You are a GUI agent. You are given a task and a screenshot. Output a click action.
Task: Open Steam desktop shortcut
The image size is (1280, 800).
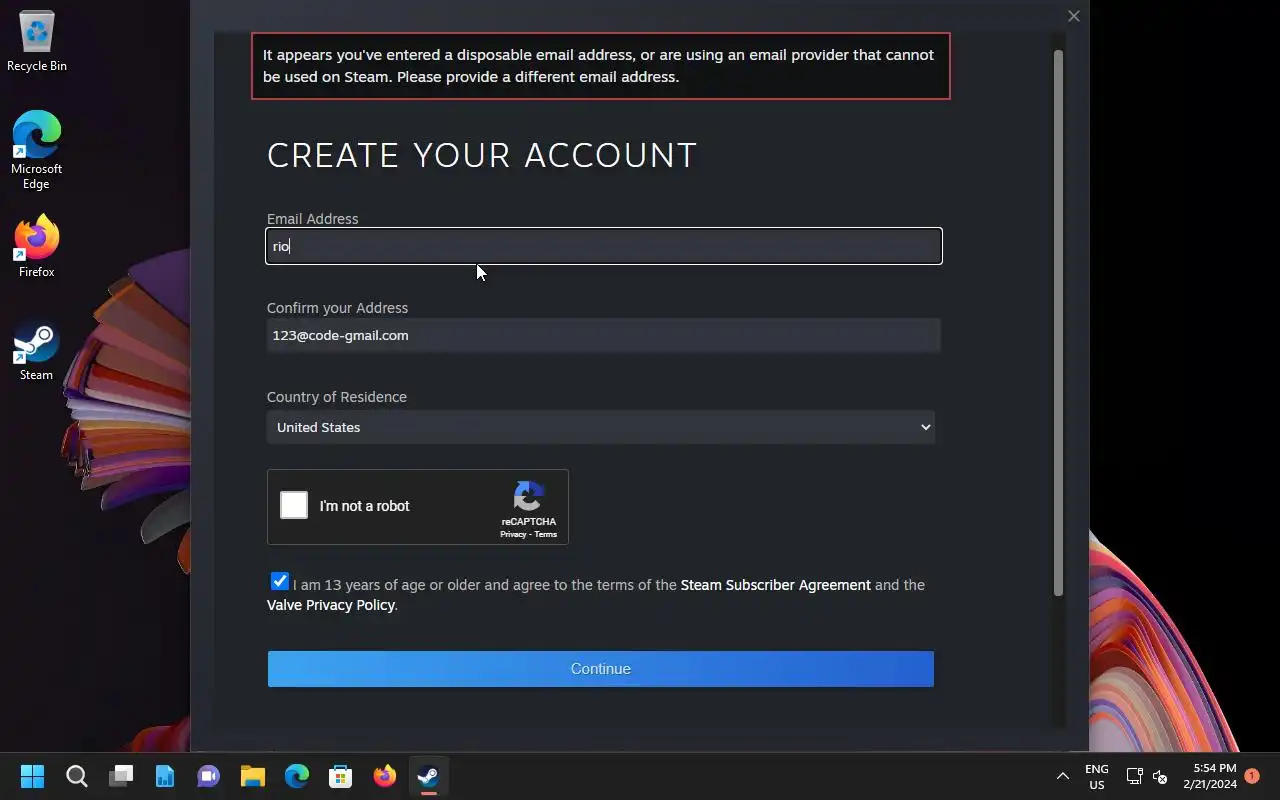(x=37, y=351)
